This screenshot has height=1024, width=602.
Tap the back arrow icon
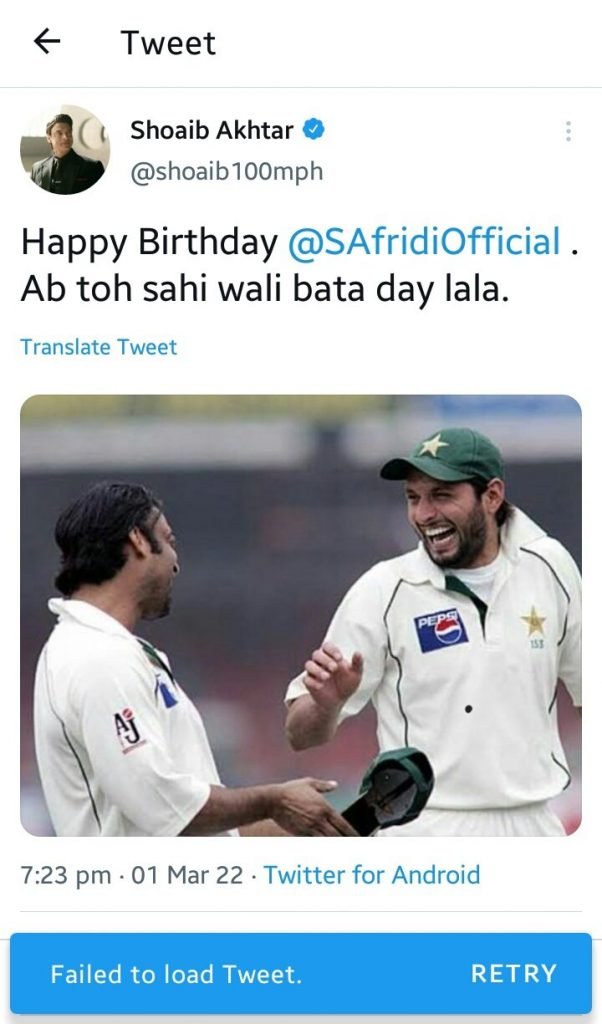point(47,42)
